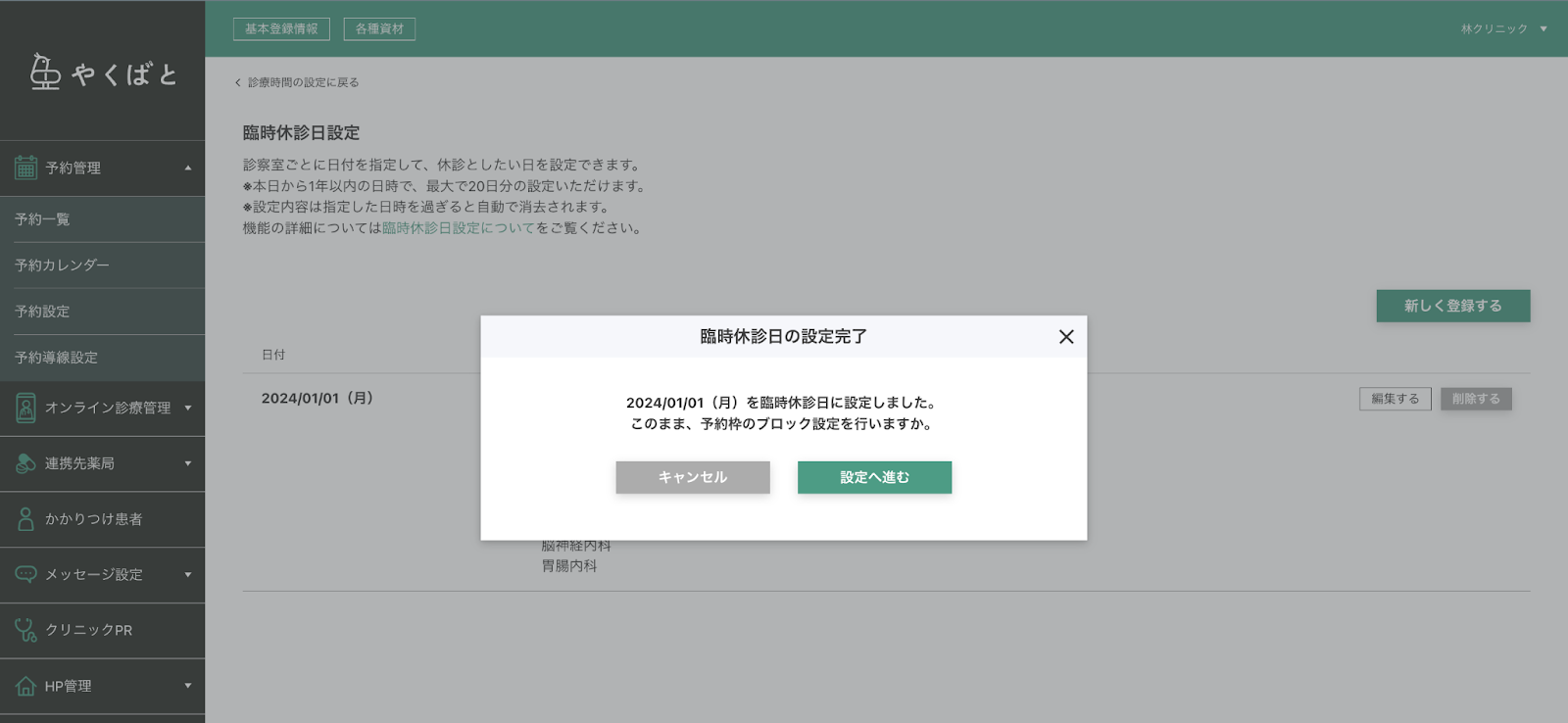The width and height of the screenshot is (1568, 723).
Task: Open the 林クリニック account dropdown
Action: [1503, 28]
